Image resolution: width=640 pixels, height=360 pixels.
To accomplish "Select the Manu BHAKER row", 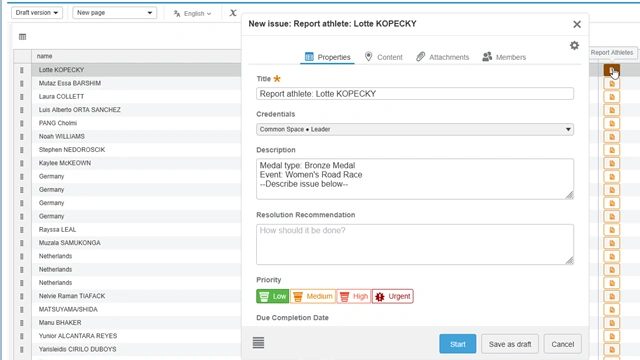I will click(x=136, y=322).
